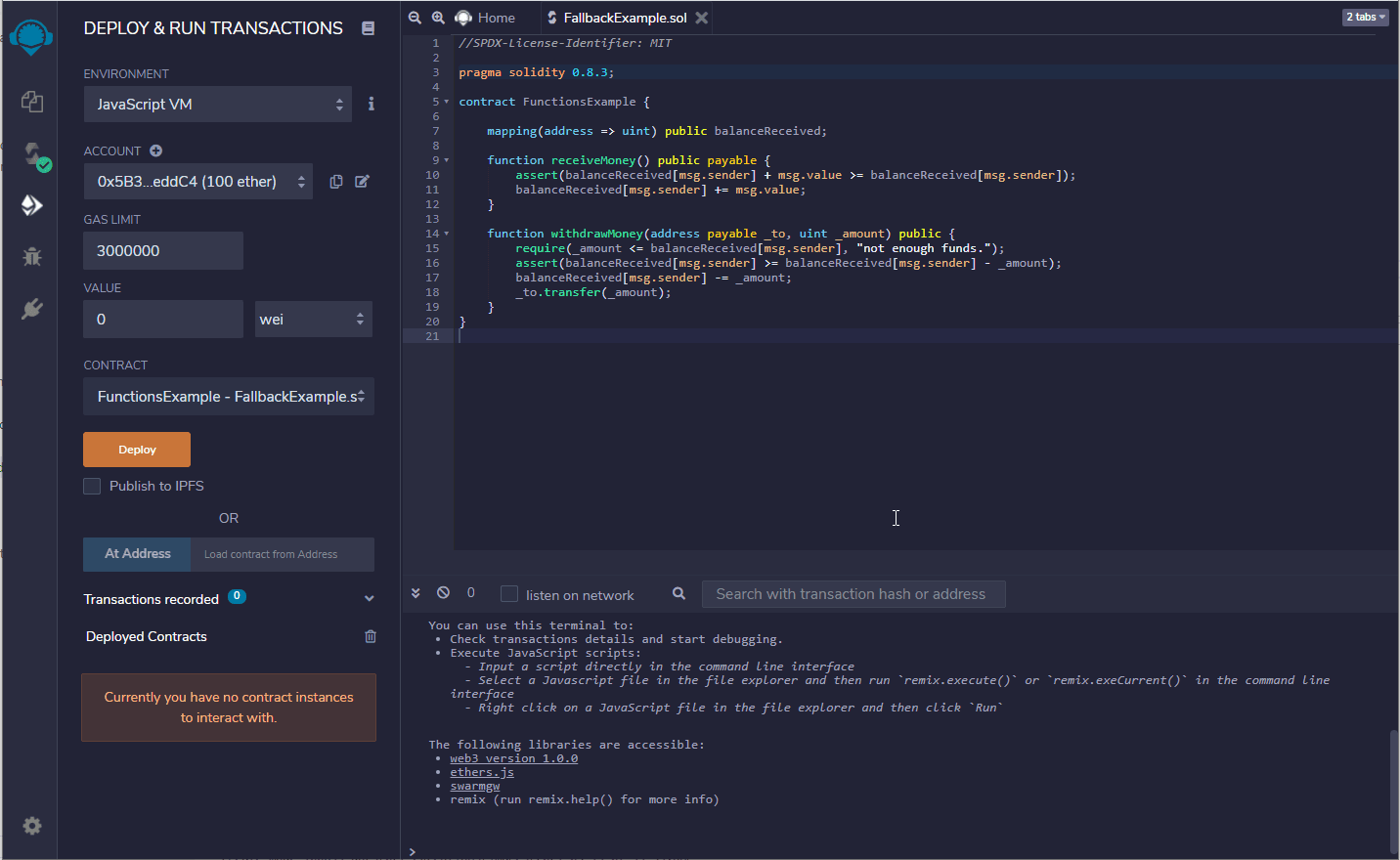This screenshot has width=1400, height=860.
Task: Expand the Transactions recorded section
Action: point(369,599)
